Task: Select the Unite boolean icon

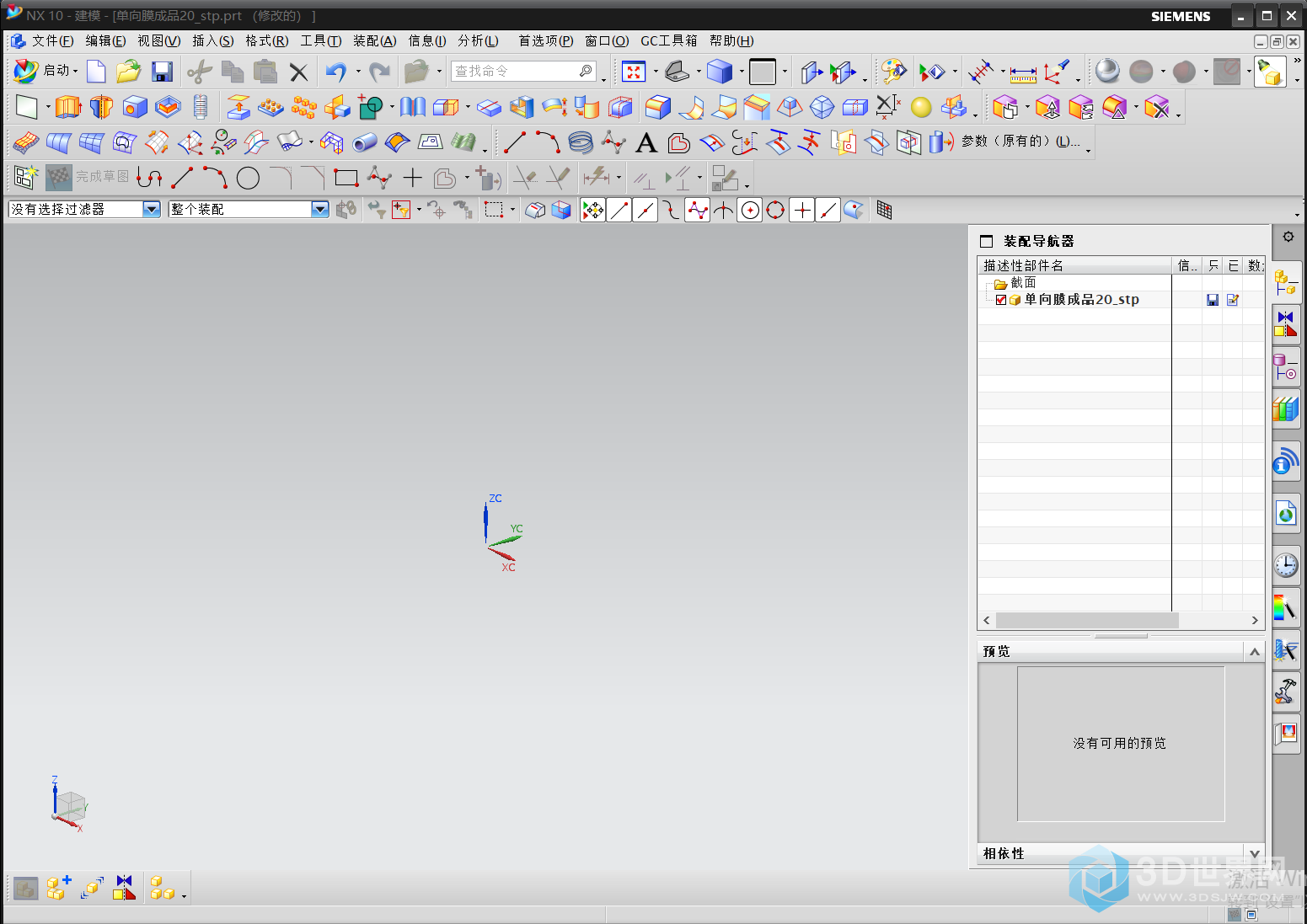Action: 371,107
